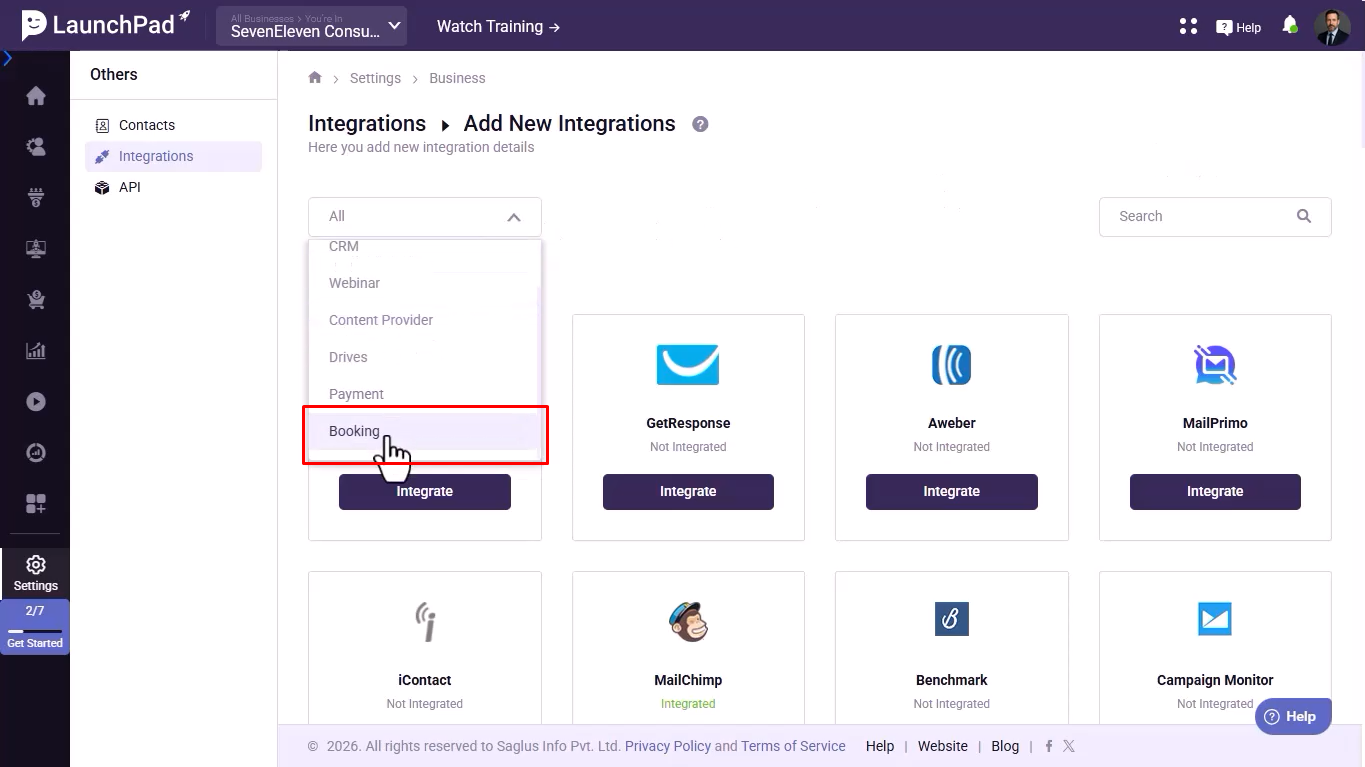Choose Webinar in the category list
Image resolution: width=1365 pixels, height=767 pixels.
coord(354,283)
